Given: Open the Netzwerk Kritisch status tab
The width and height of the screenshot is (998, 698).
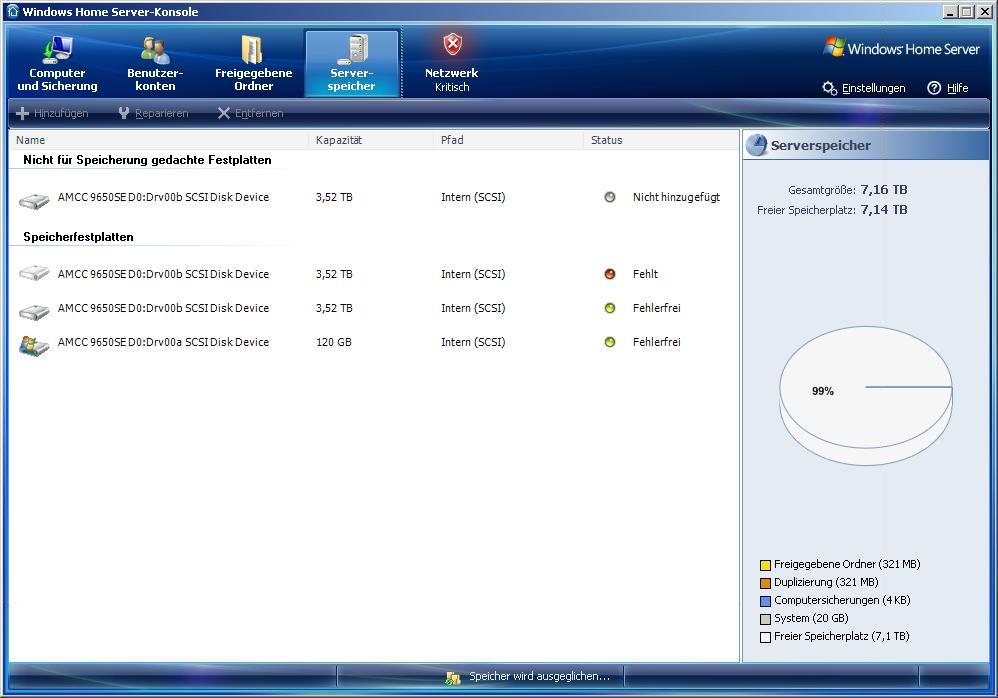Looking at the screenshot, I should click(452, 64).
